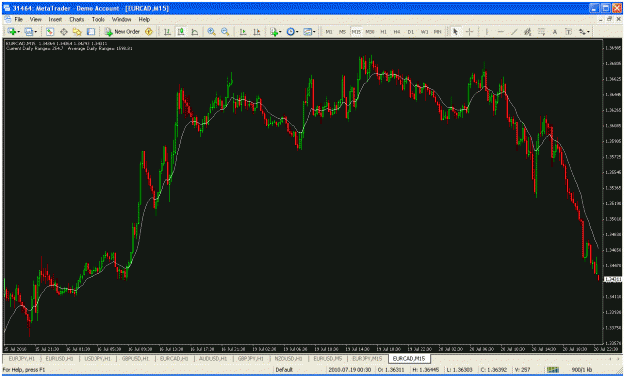Open the Help menu
The width and height of the screenshot is (625, 376).
[x=144, y=19]
